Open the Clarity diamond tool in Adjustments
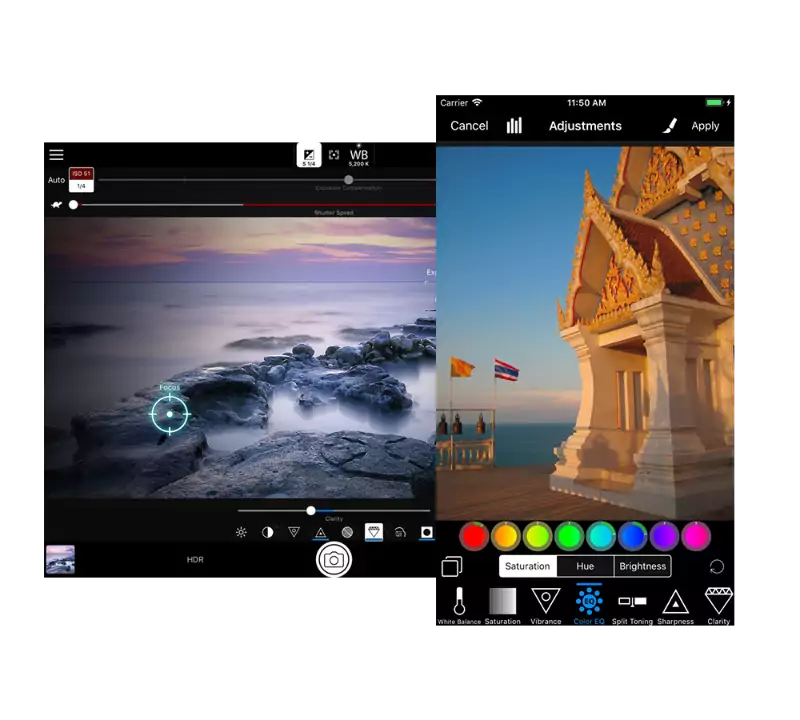The width and height of the screenshot is (800, 720). (x=718, y=605)
